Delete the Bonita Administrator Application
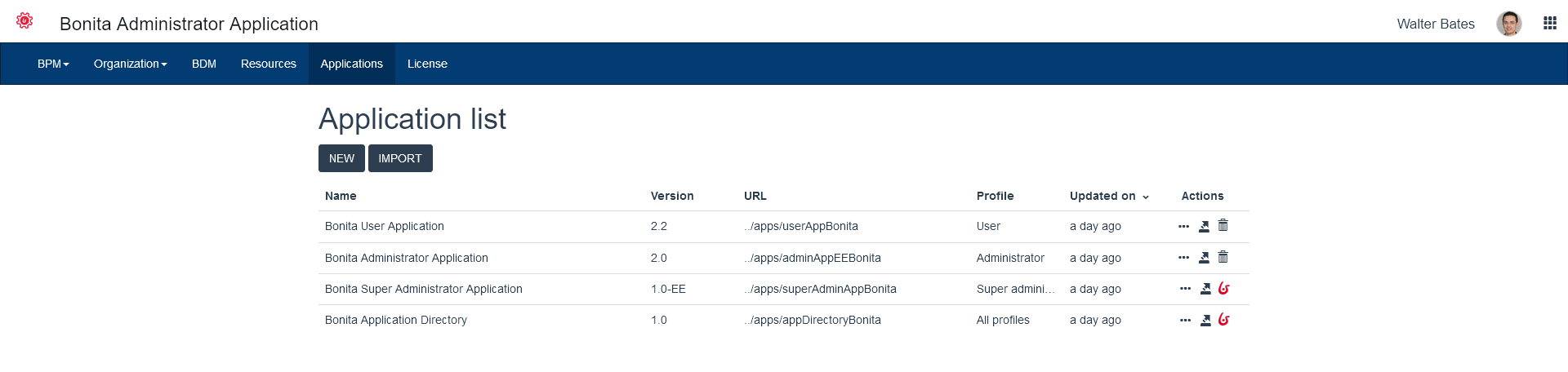This screenshot has width=1568, height=372. coord(1223,258)
